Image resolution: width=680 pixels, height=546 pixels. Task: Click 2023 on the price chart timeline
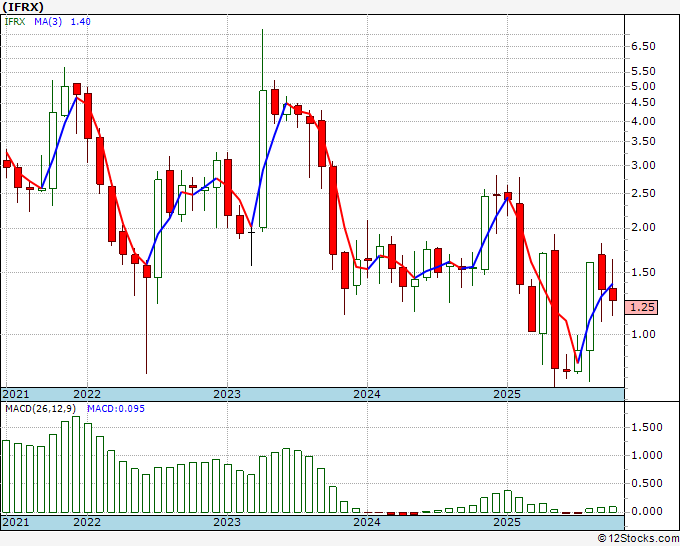point(227,394)
